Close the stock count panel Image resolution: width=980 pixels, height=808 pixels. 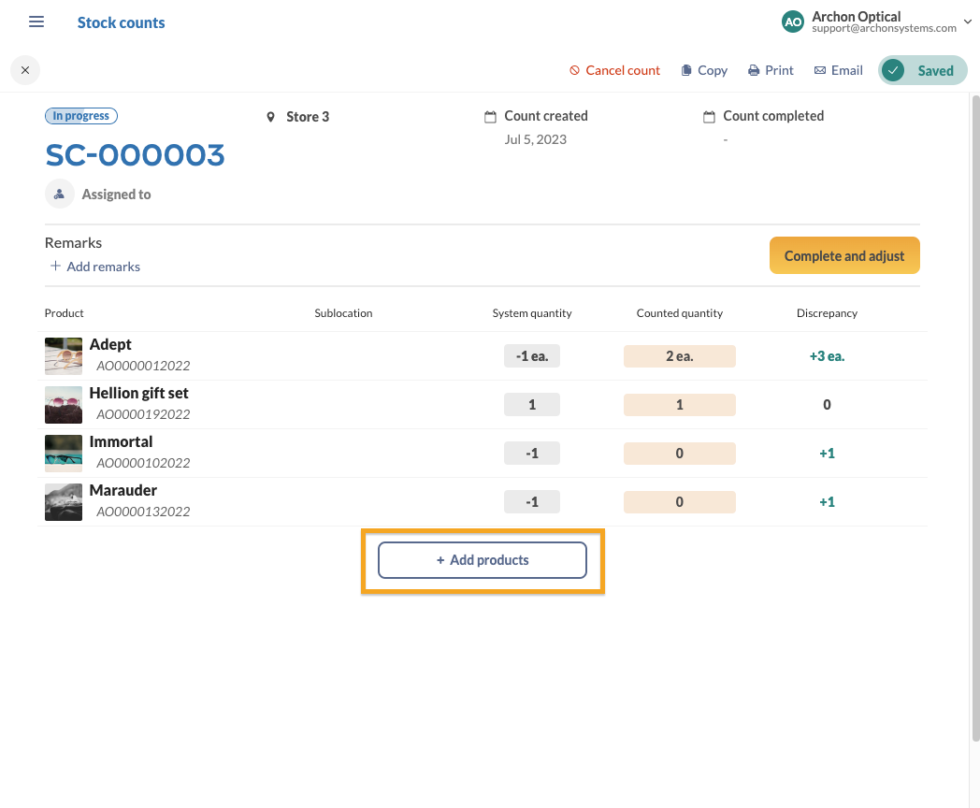(25, 70)
